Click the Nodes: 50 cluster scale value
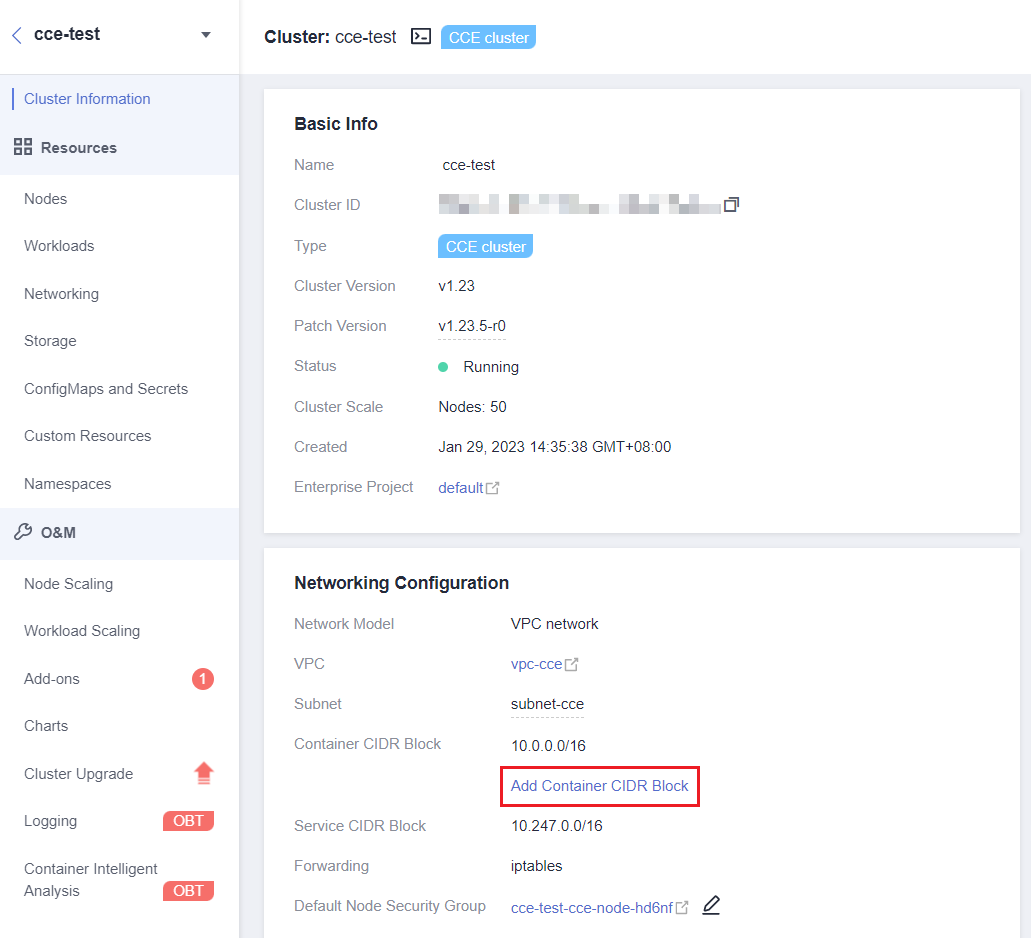This screenshot has width=1031, height=938. (472, 407)
